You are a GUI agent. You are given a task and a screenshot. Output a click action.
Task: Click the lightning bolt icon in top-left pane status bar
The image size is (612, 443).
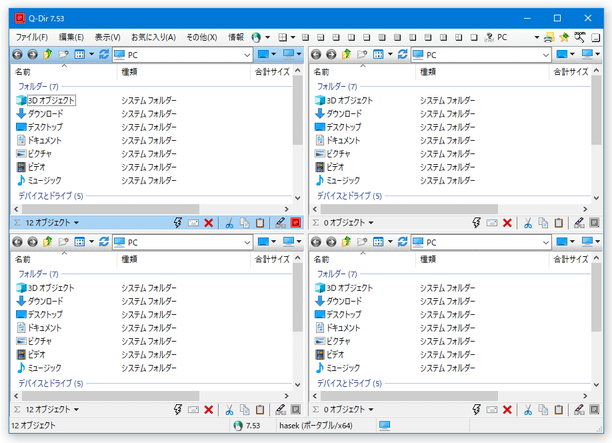point(178,223)
